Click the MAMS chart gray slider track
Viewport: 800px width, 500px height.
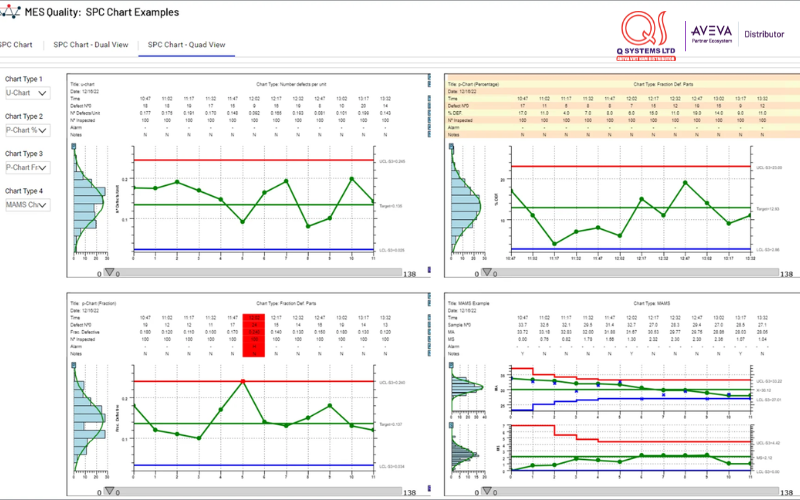(x=631, y=491)
